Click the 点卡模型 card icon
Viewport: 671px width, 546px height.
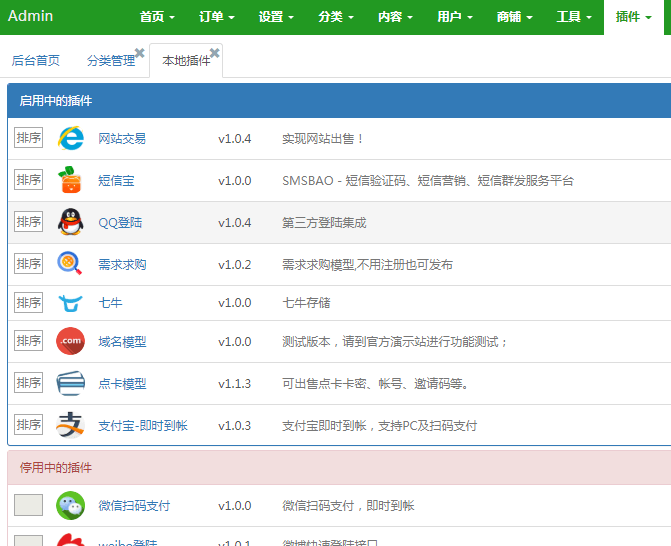(x=71, y=383)
